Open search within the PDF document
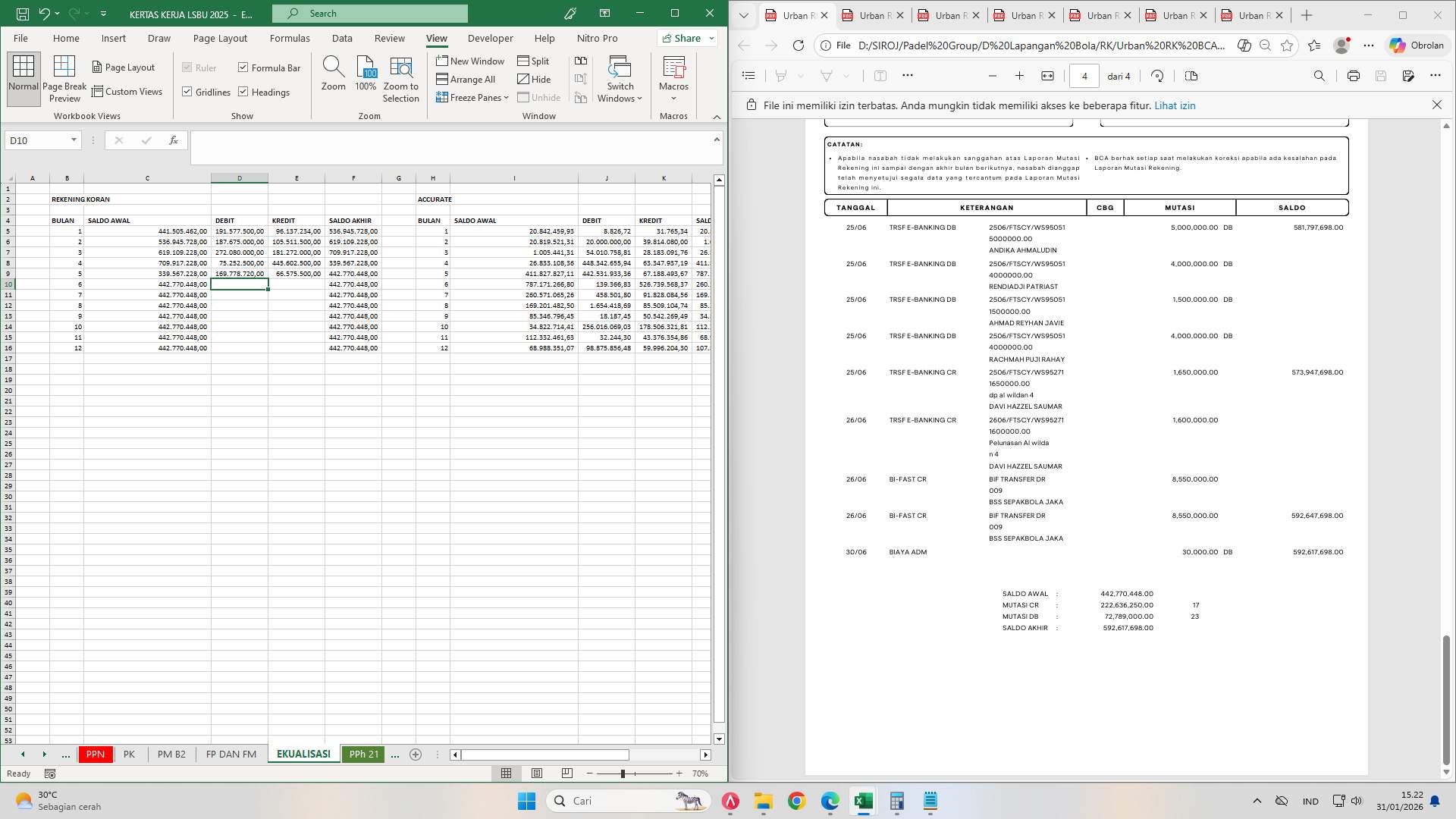This screenshot has height=819, width=1456. (1319, 75)
